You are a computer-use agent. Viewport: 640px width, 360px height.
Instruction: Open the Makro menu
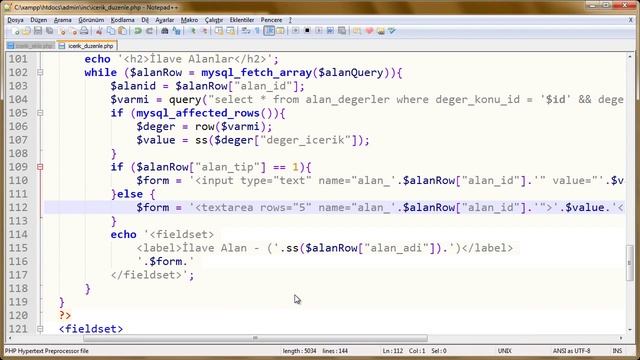point(189,20)
